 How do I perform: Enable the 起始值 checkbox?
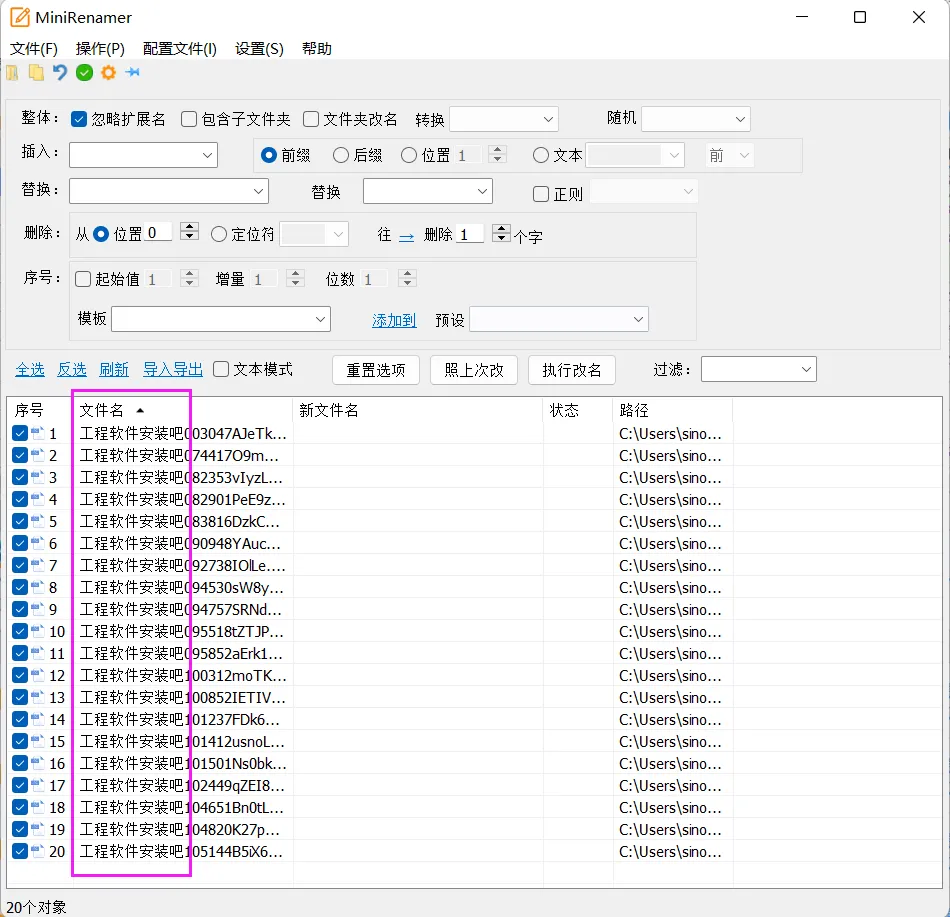(83, 279)
